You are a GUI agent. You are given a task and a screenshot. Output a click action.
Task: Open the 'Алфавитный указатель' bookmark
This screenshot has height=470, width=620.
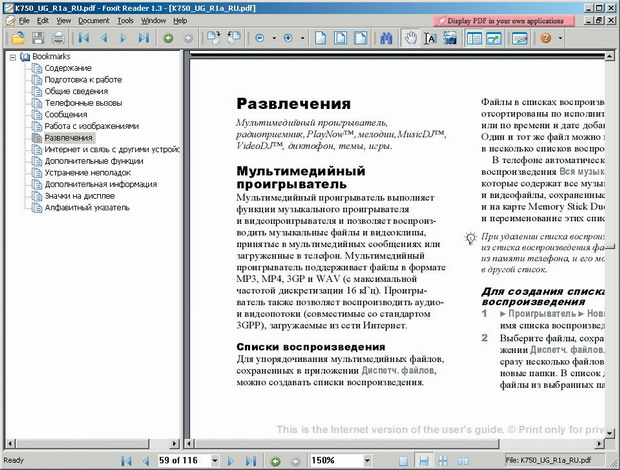87,208
